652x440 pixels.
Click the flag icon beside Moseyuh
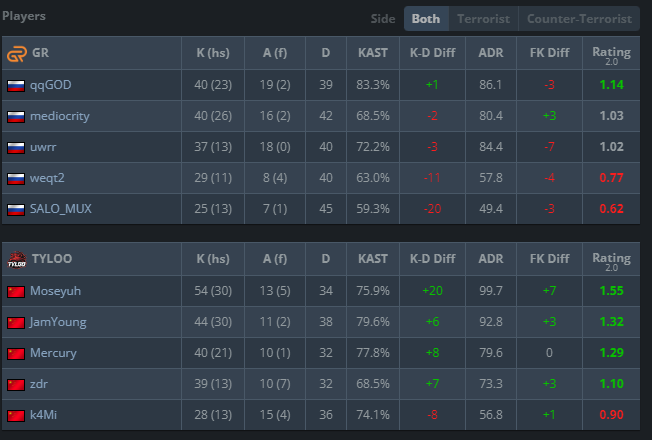click(x=16, y=291)
